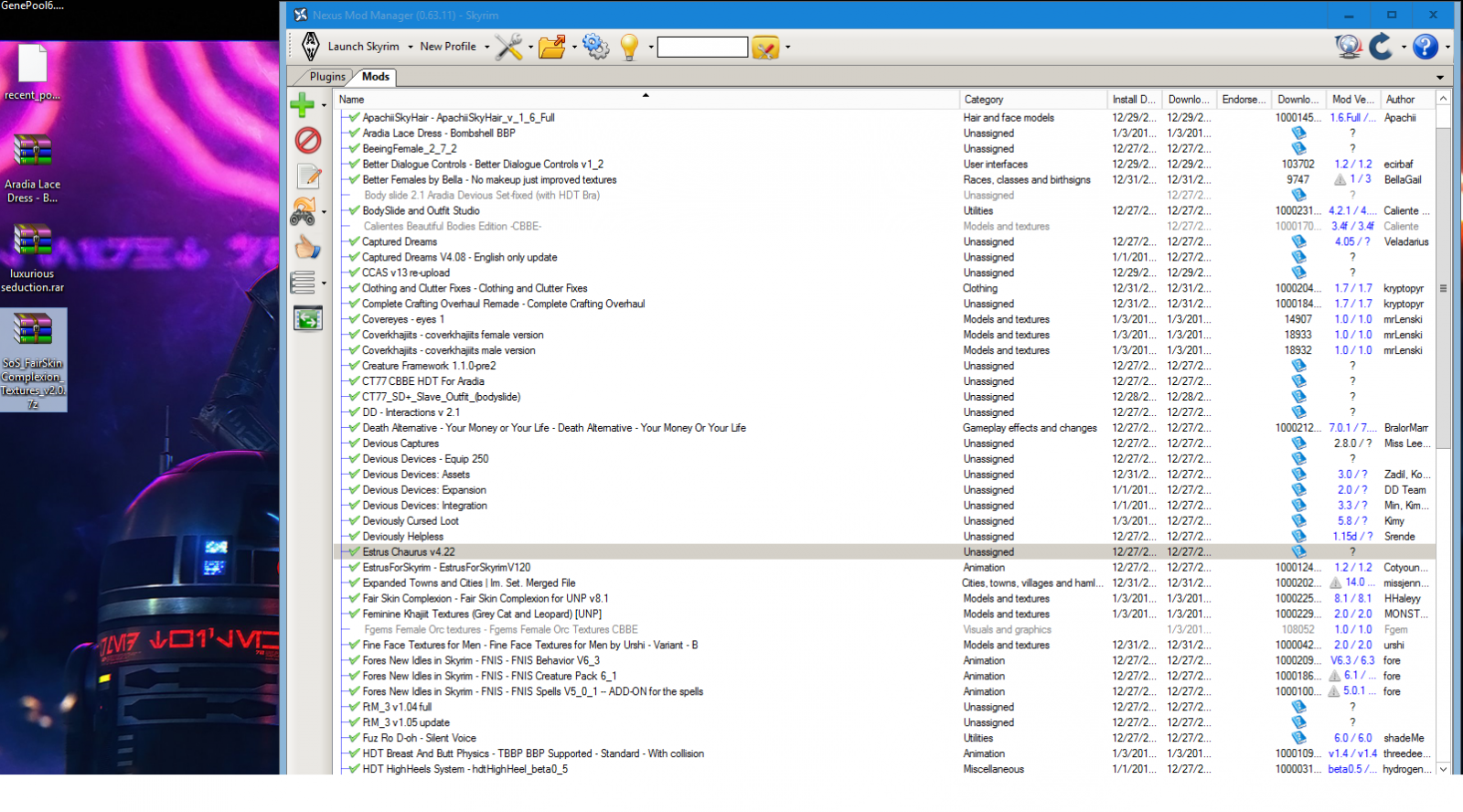Toggle Creature Framework 1.1.0-pre2 checkmark
Screen dimensions: 1463x812
(x=353, y=367)
